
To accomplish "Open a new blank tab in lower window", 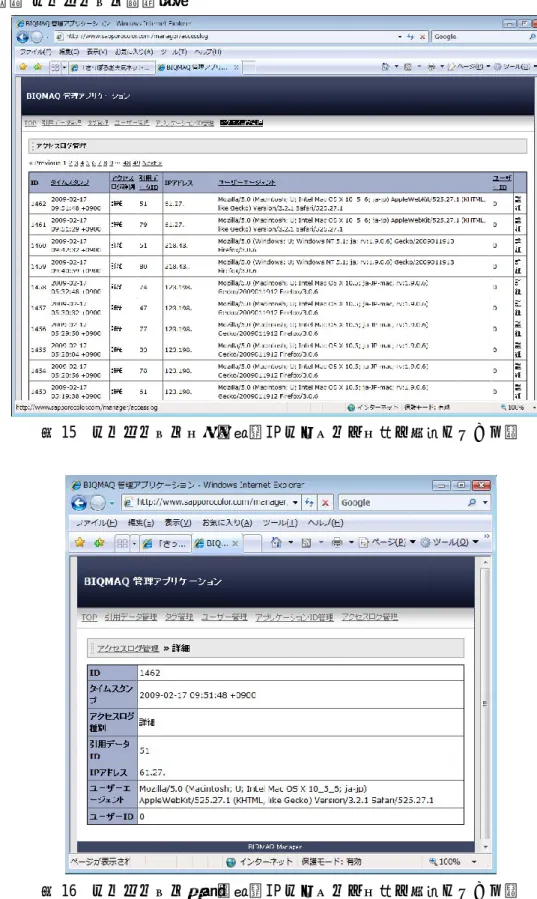I will (252, 543).
